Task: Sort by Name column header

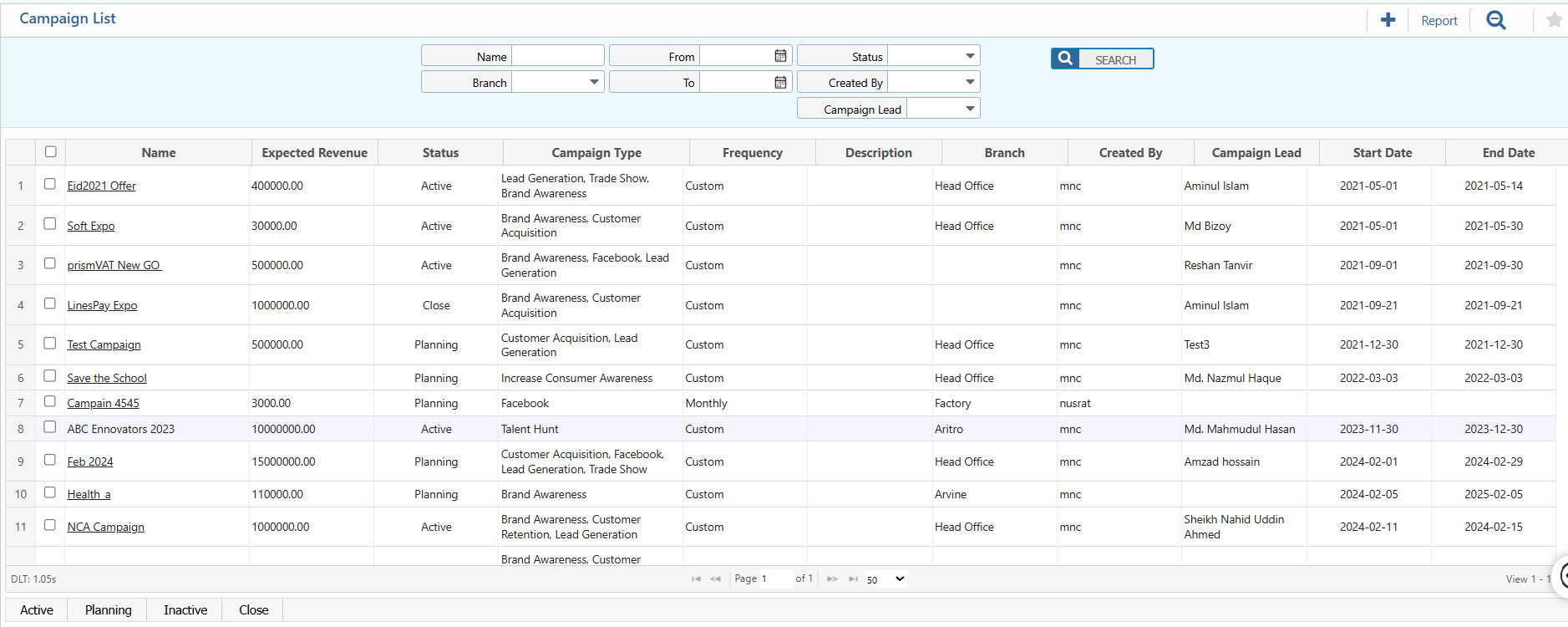Action: (159, 152)
